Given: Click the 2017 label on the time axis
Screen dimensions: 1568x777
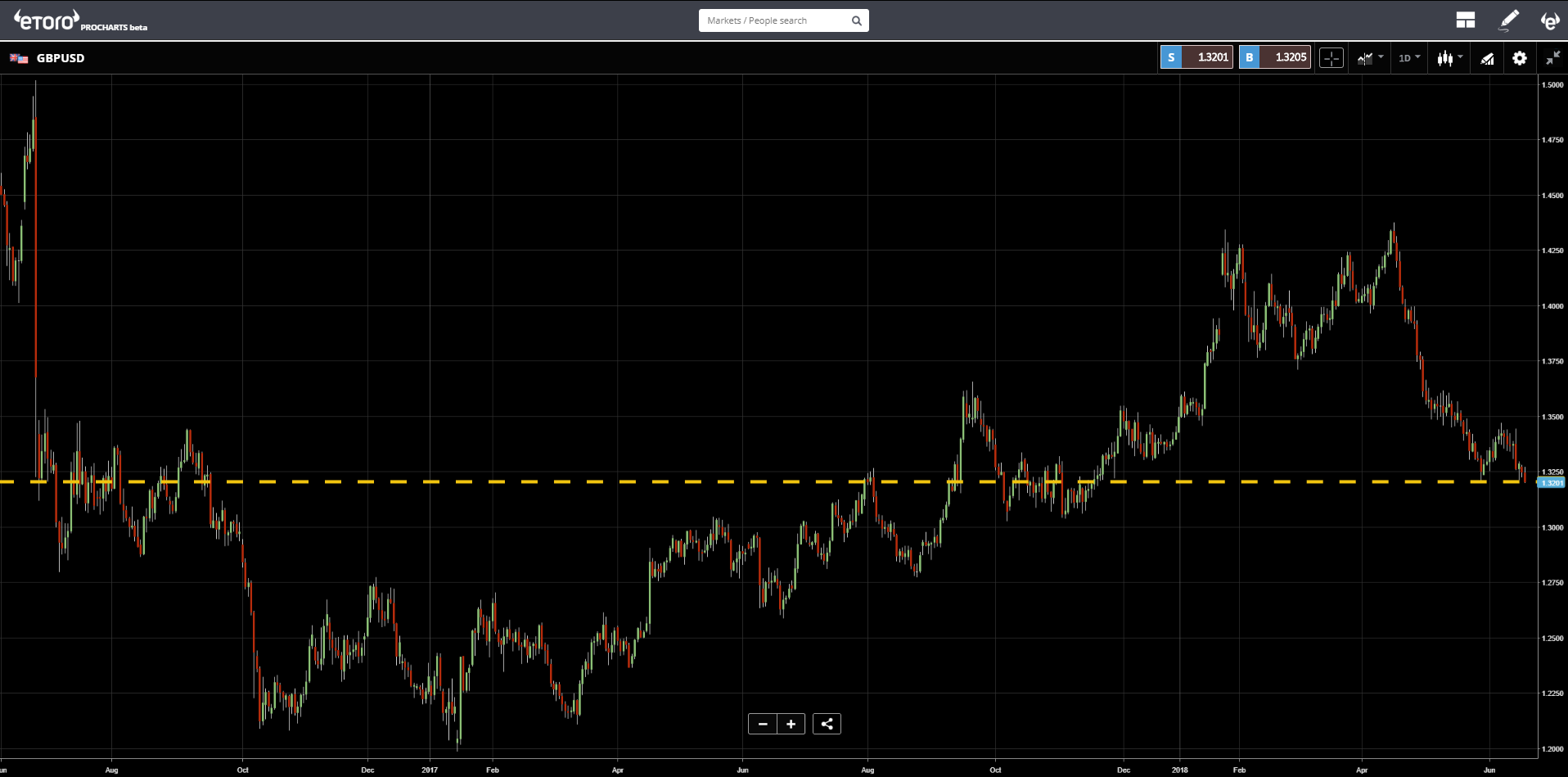Looking at the screenshot, I should coord(430,770).
